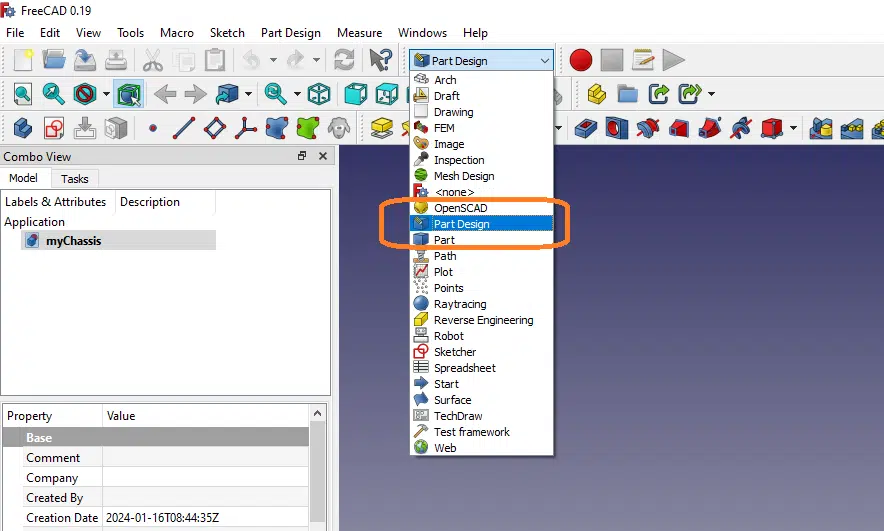The height and width of the screenshot is (531, 884).
Task: Save the document with the Save icon
Action: [85, 60]
